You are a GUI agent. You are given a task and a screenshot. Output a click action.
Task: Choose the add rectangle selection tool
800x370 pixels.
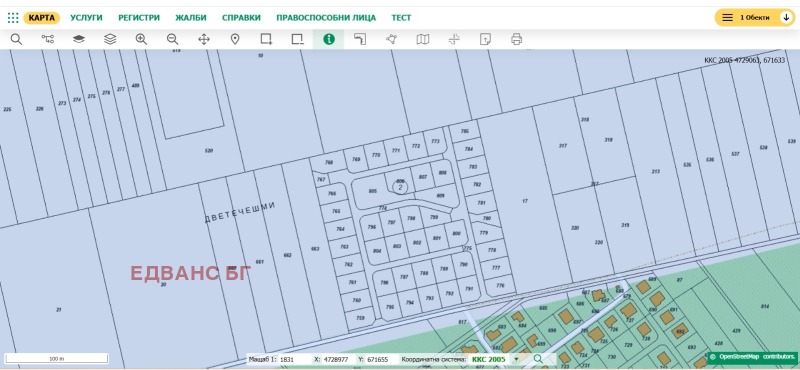[x=266, y=39]
